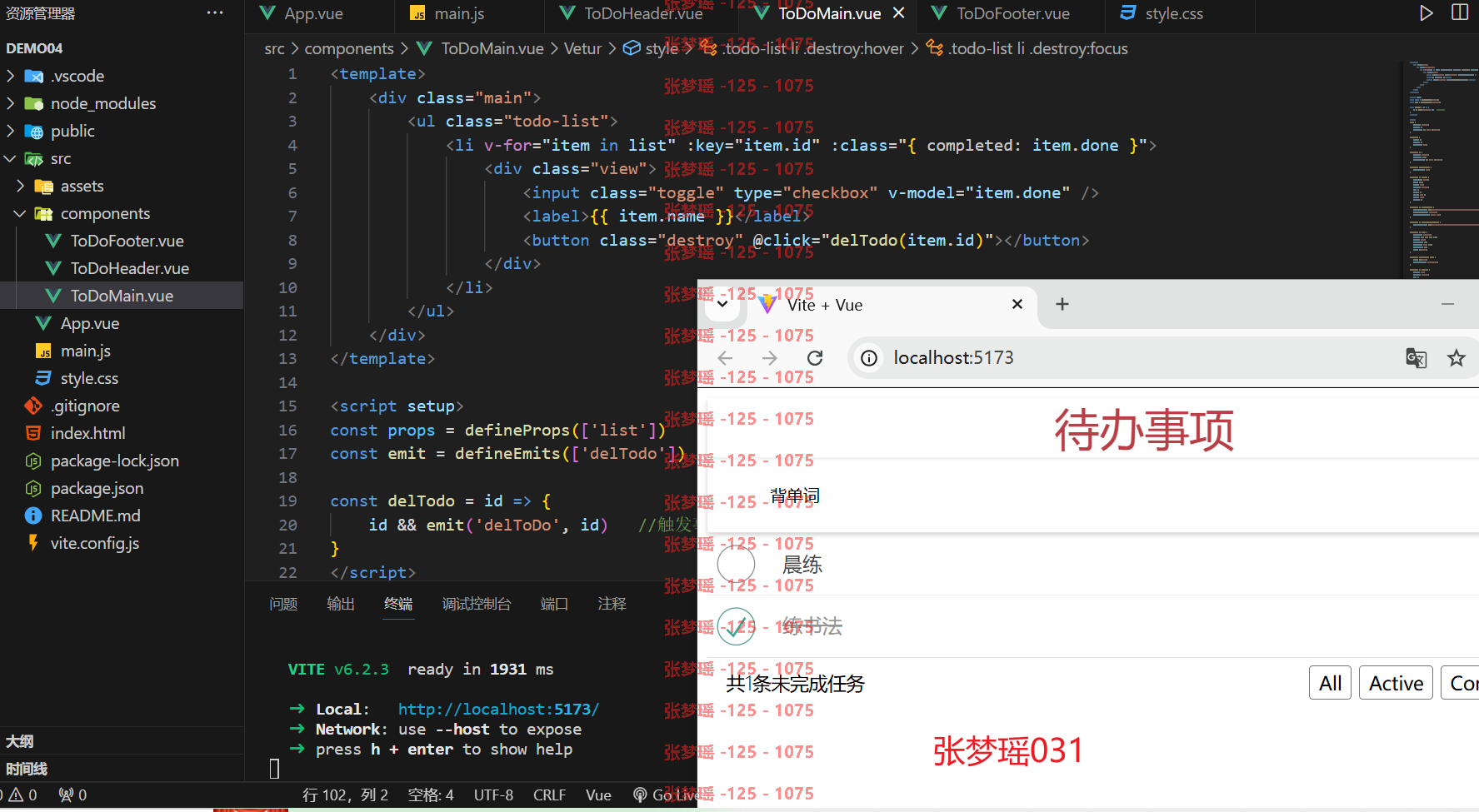Run the code with the play icon
This screenshot has height=812, width=1479.
coord(1427,12)
